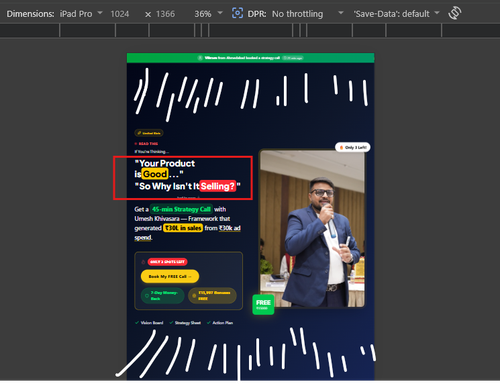Viewport: 500px width, 384px height.
Task: Click the 'Strategy Sheet' checkmark item
Action: pyautogui.click(x=185, y=323)
